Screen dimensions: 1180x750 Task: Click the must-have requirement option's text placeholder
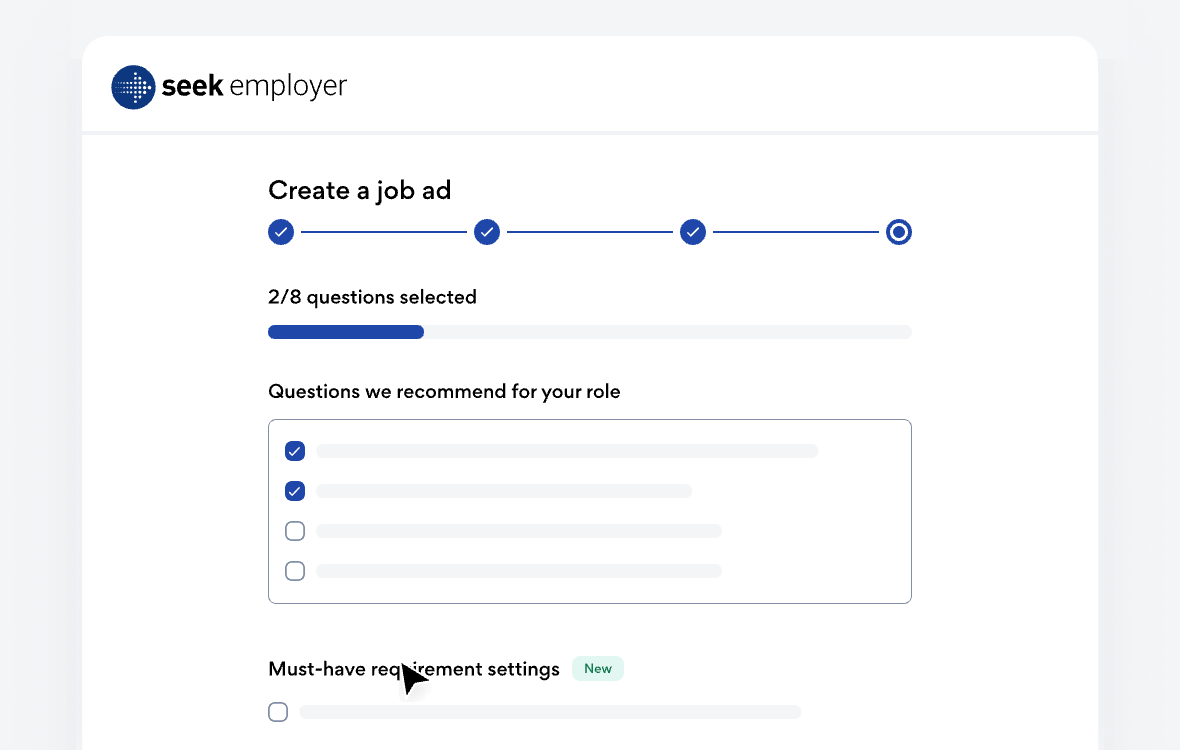[550, 712]
